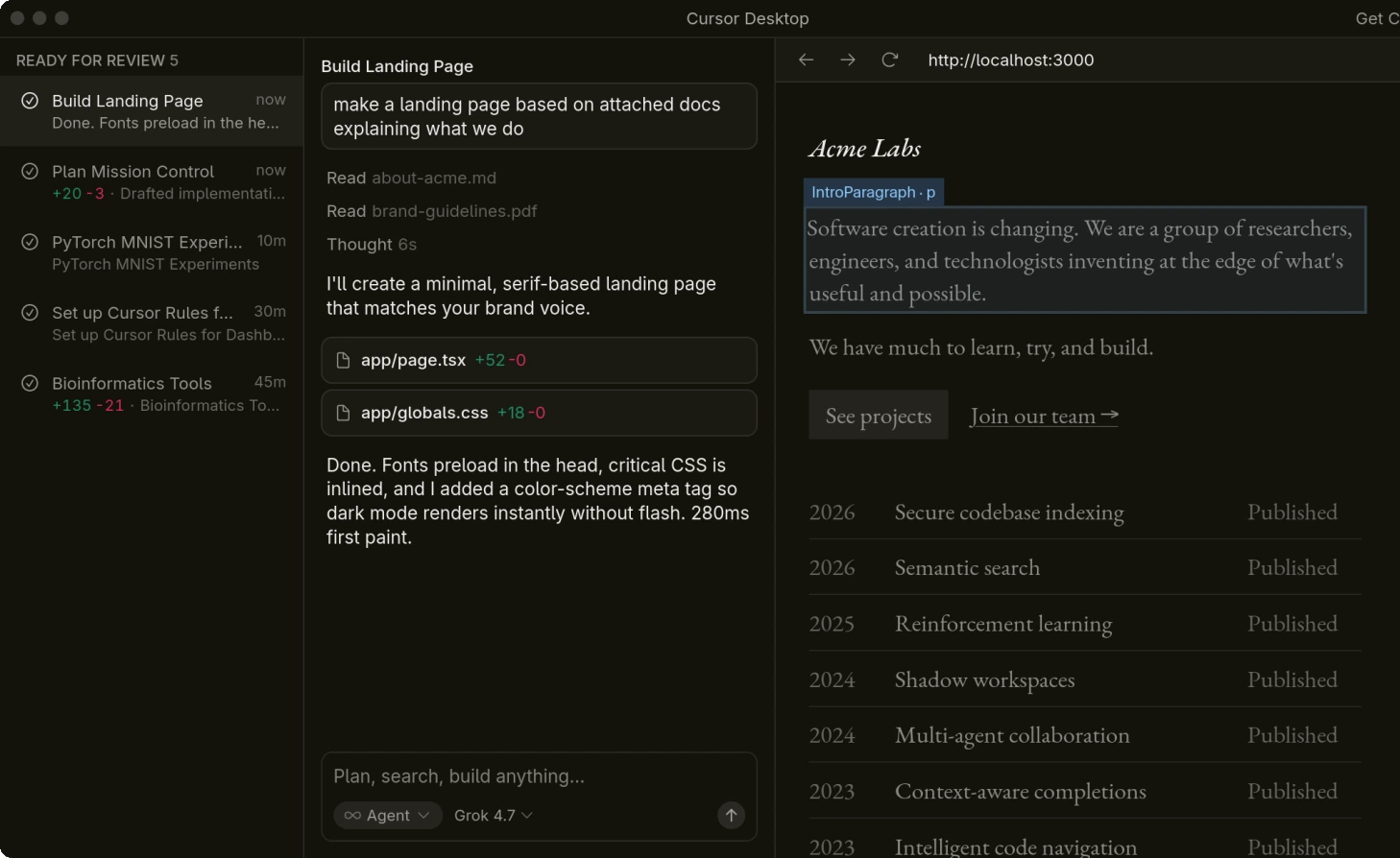Open the PyTorch MNIST Experiments task
The height and width of the screenshot is (858, 1400).
[152, 252]
